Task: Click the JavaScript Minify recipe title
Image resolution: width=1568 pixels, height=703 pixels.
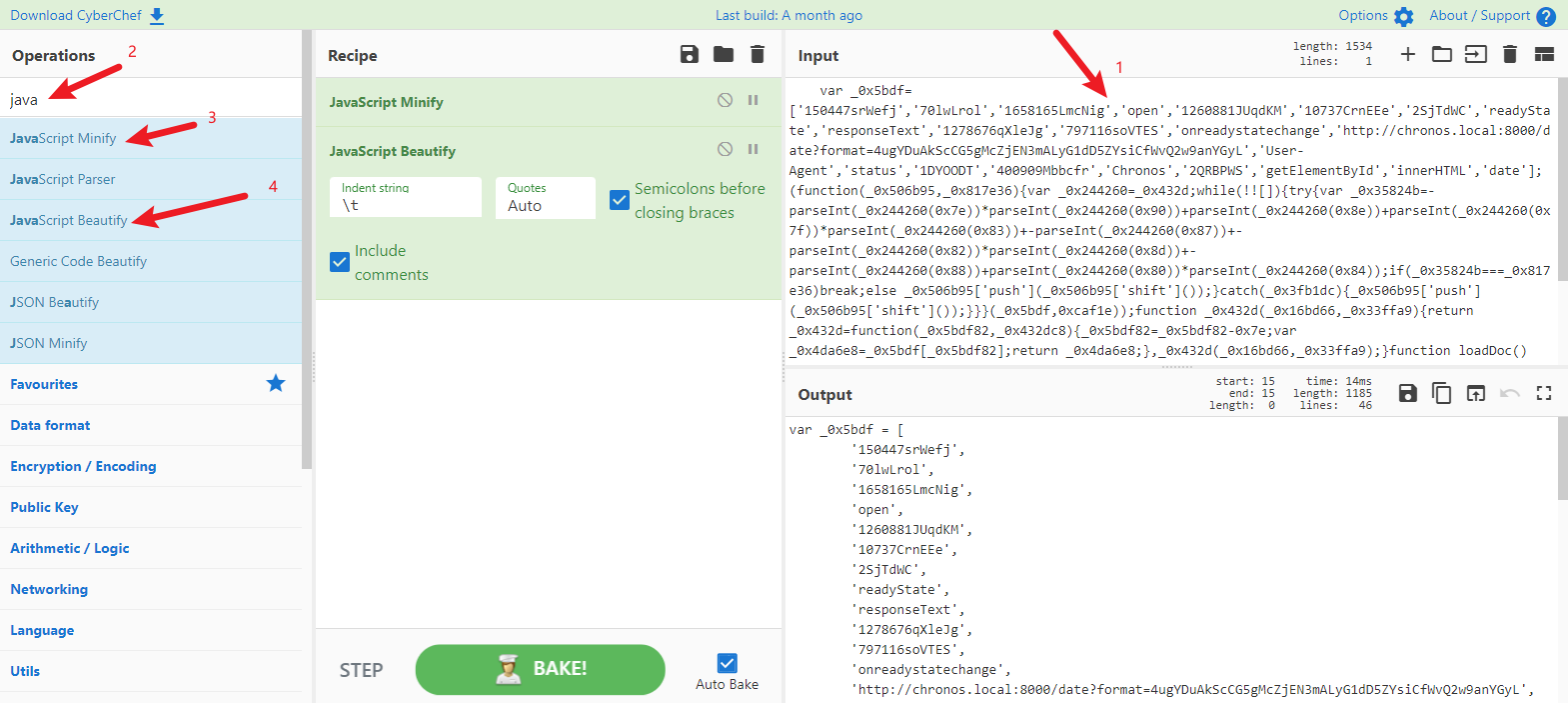Action: pos(386,102)
